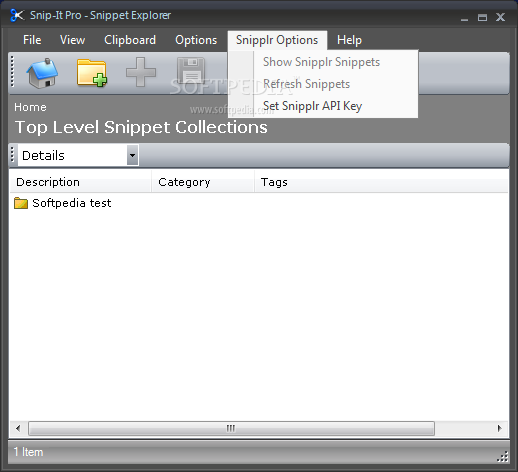Click the horizontal scrollbar left arrow

pyautogui.click(x=18, y=428)
